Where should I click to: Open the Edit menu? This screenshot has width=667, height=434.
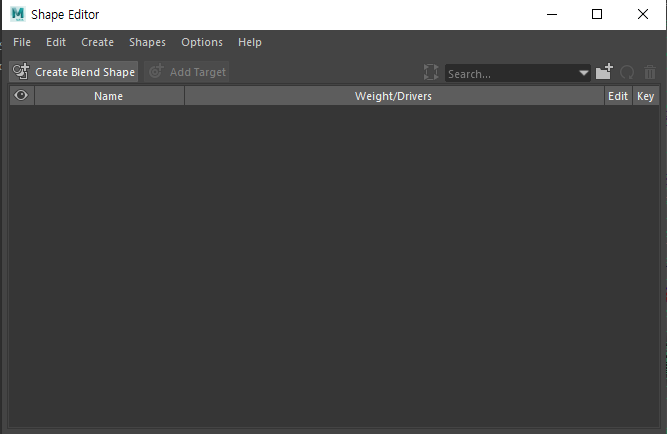(56, 42)
